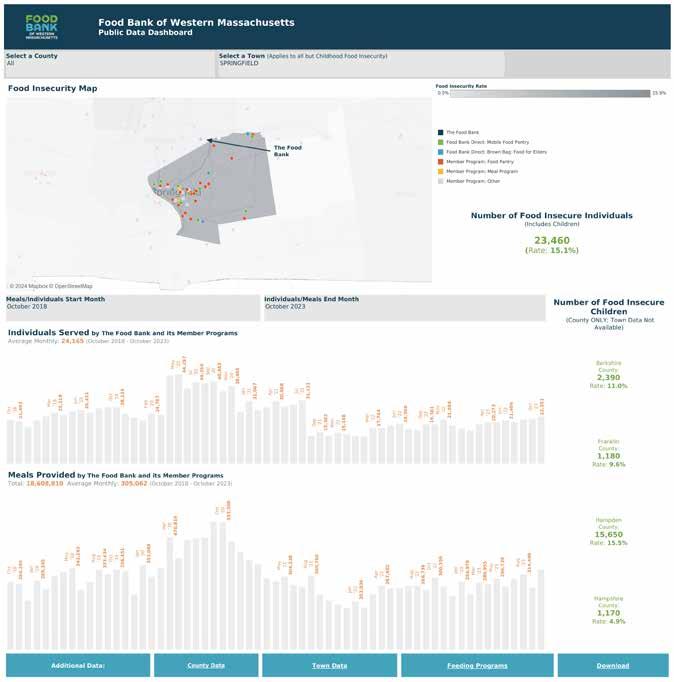Viewport: 674px width, 682px height.
Task: Click the 'Number of Food Insecure Children' heading
Action: coord(609,307)
